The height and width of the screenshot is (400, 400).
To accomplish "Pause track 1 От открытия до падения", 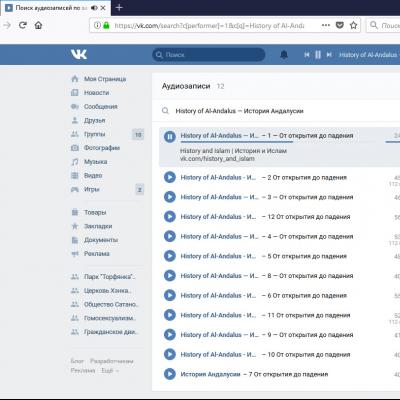I will coord(170,136).
